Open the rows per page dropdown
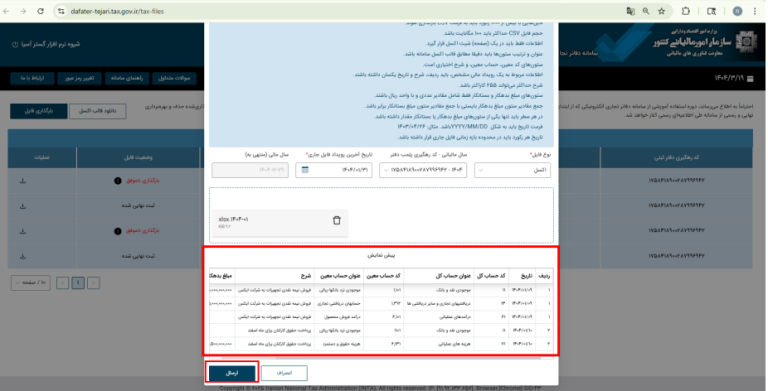 tap(30, 283)
